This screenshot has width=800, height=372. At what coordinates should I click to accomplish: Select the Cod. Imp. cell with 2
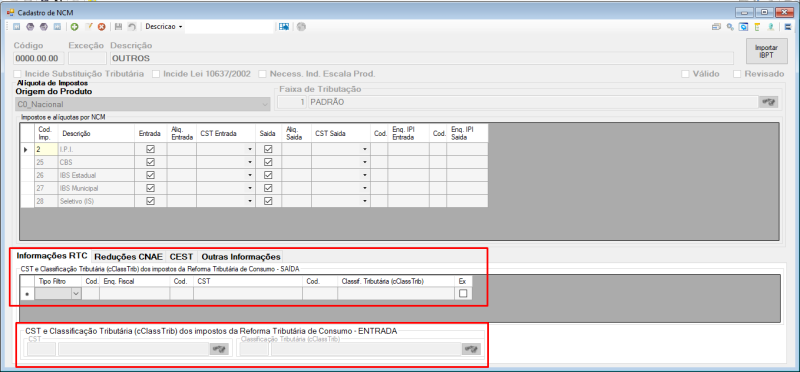click(x=46, y=150)
